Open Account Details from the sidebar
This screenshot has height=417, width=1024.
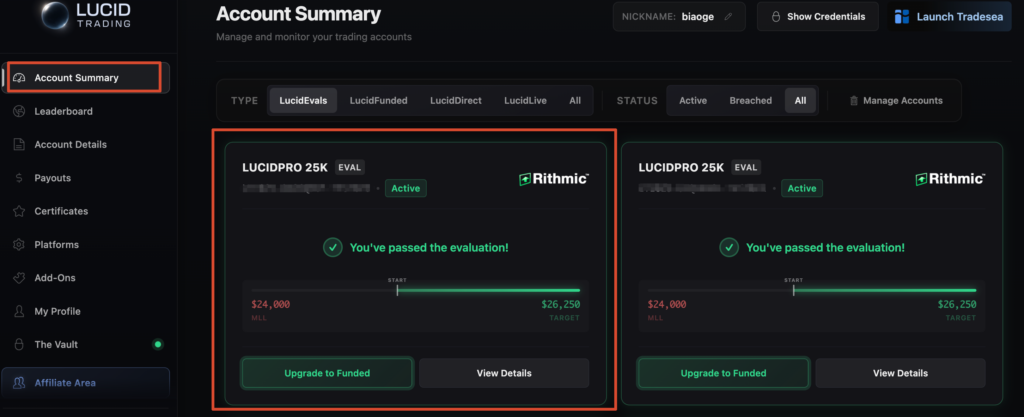70,144
